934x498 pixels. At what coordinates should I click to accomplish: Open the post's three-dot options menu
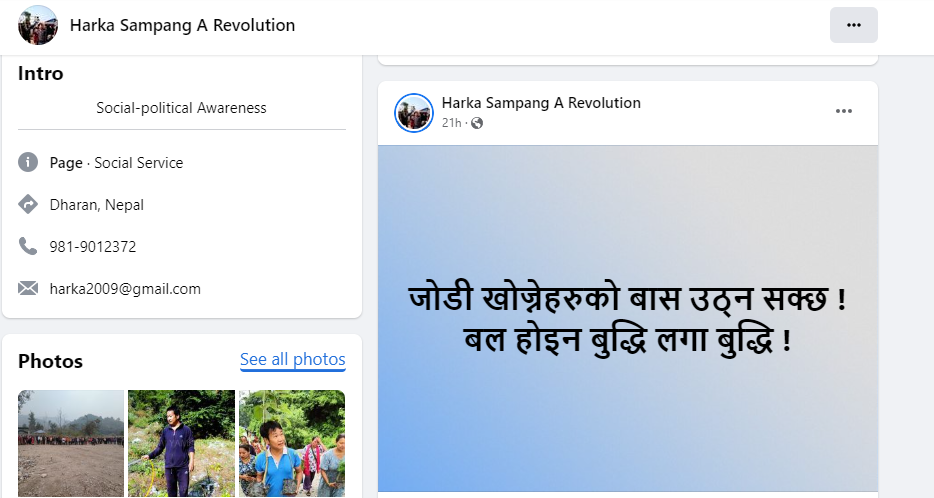click(x=843, y=111)
